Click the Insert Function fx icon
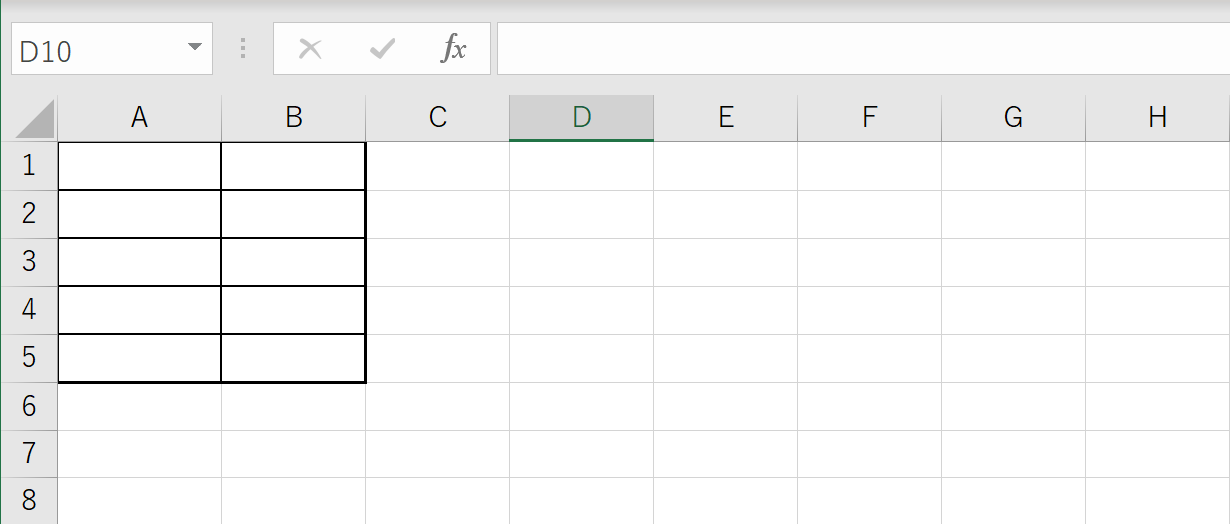Viewport: 1230px width, 524px height. pyautogui.click(x=454, y=49)
